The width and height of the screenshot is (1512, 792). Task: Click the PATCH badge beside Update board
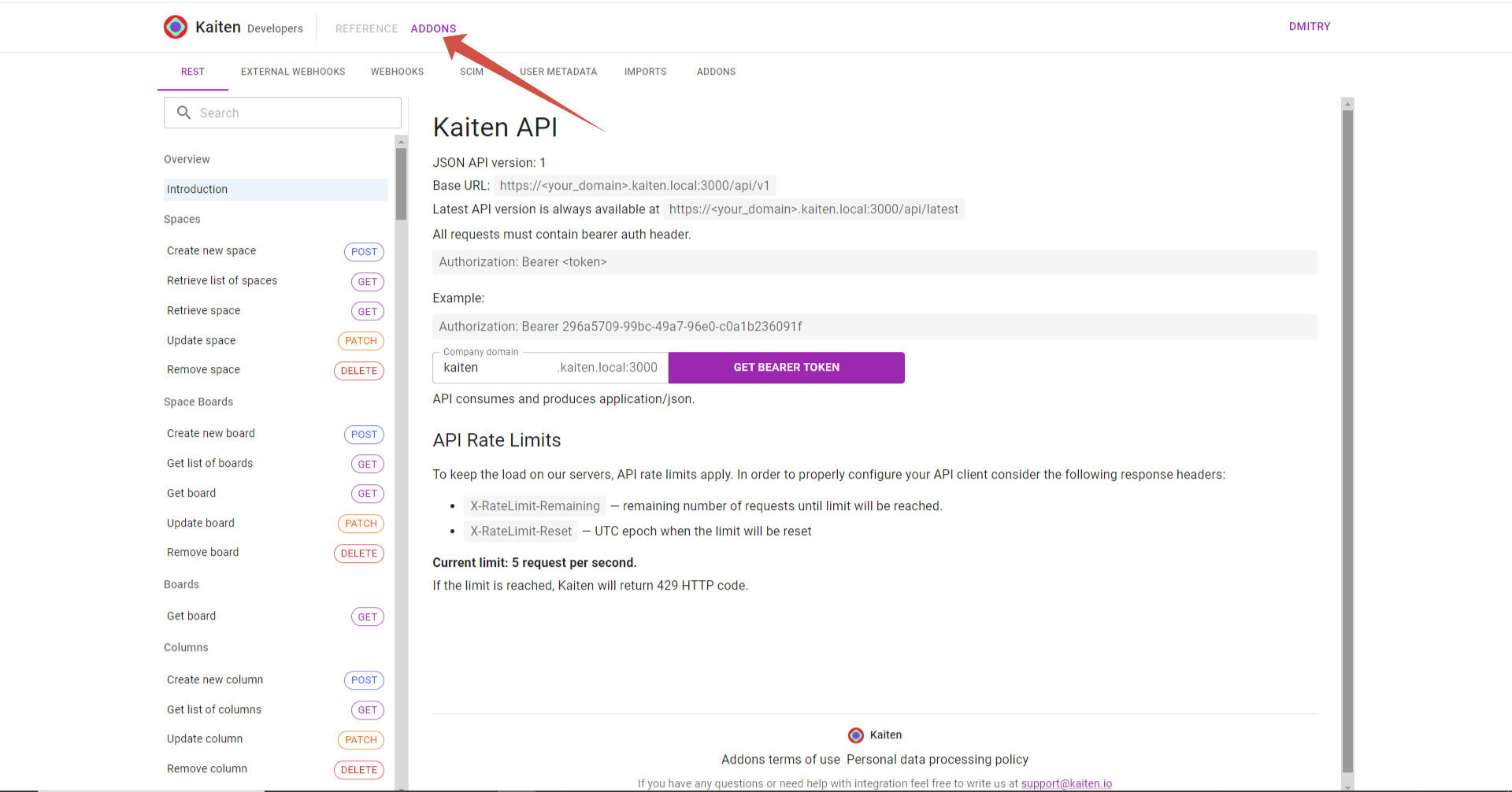coord(361,523)
